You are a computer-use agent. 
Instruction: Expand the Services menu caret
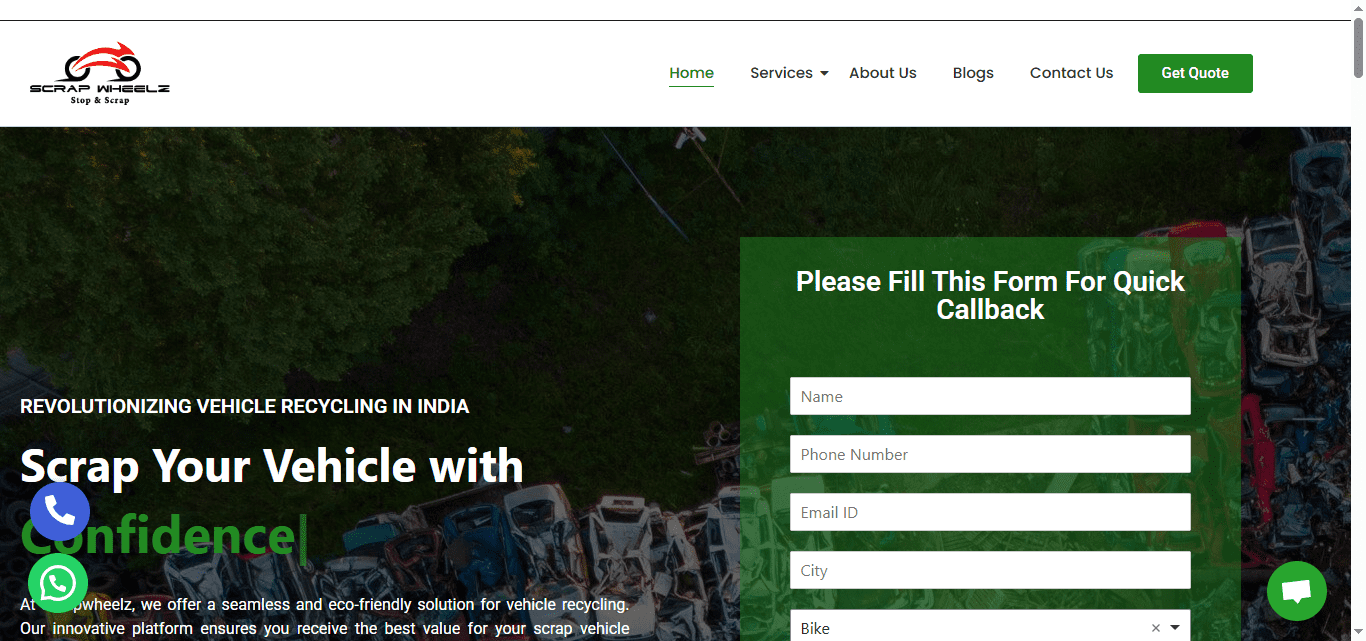[x=824, y=74]
